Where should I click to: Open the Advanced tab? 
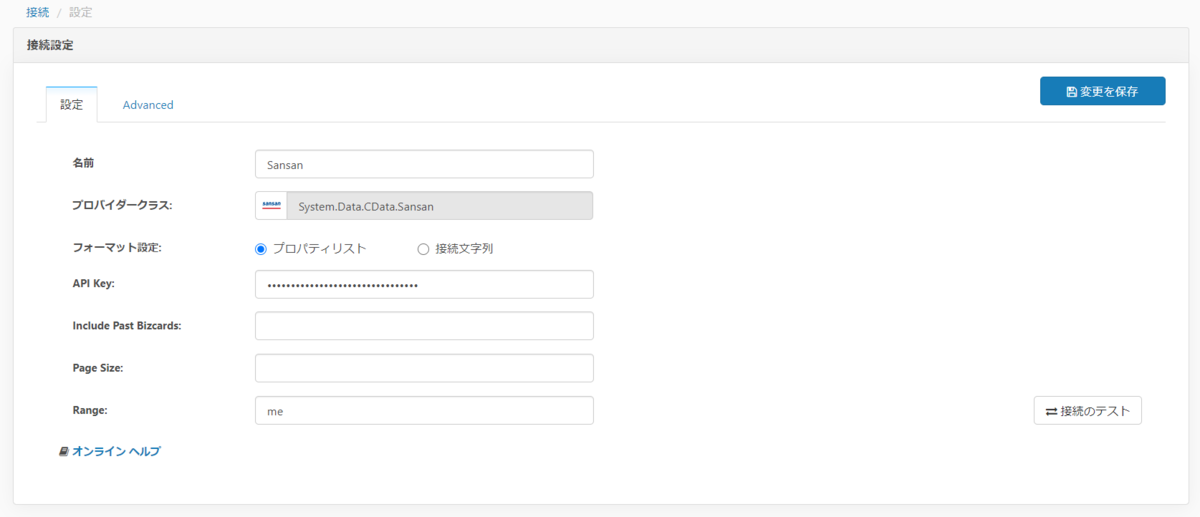tap(148, 104)
